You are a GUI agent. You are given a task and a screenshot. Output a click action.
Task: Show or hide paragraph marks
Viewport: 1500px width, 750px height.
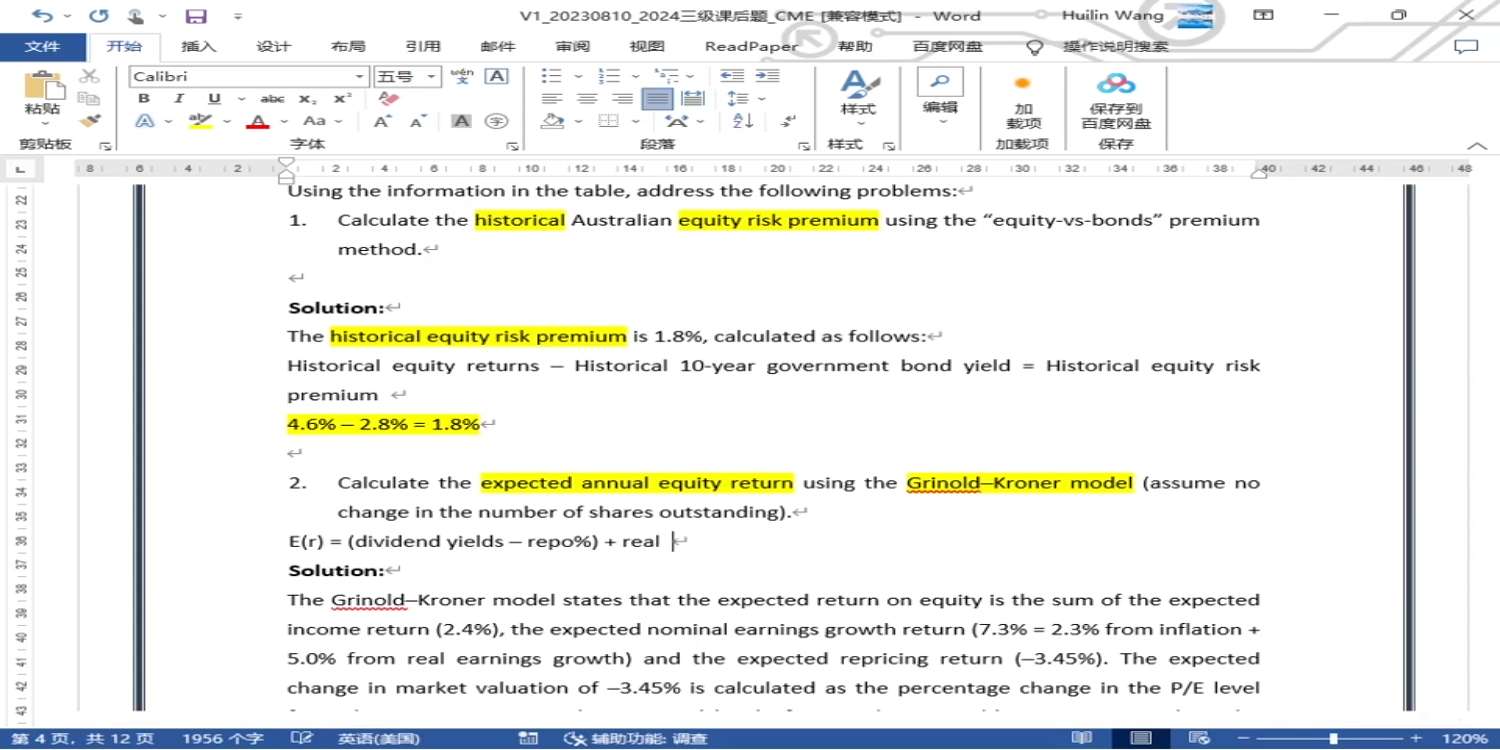[x=789, y=121]
